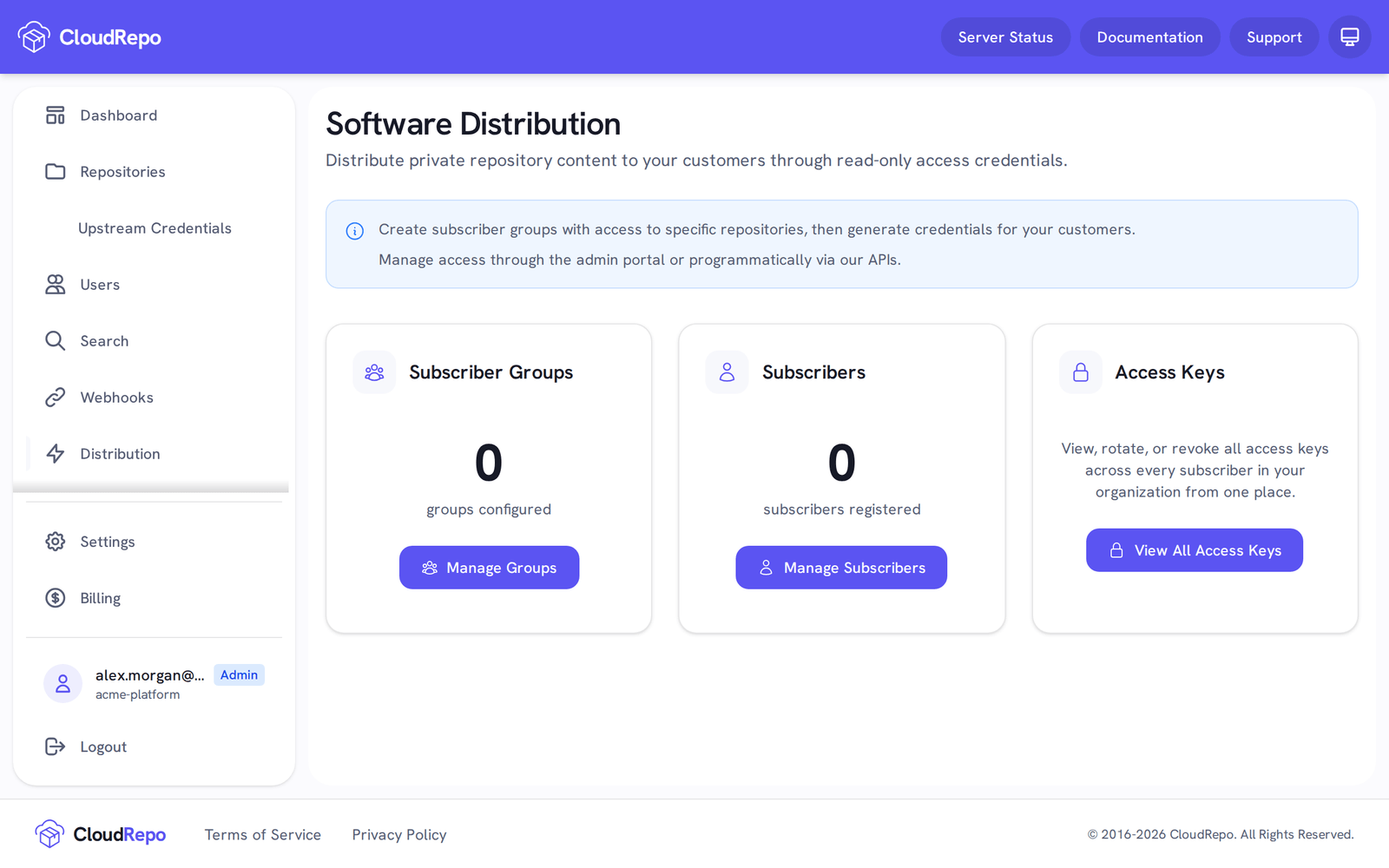The width and height of the screenshot is (1389, 868).
Task: Click the Billing dollar icon
Action: (x=56, y=598)
